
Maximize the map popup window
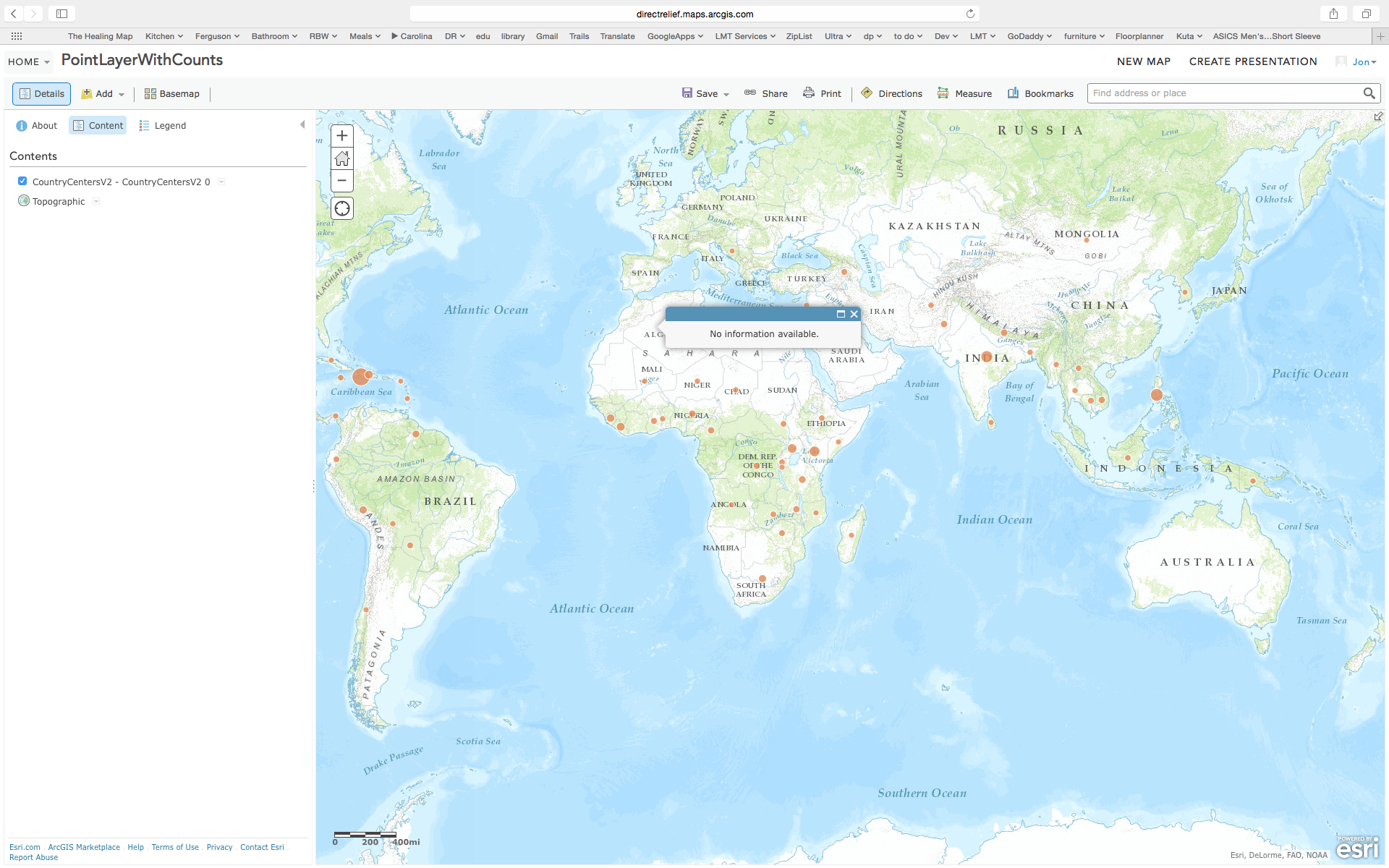pyautogui.click(x=841, y=314)
